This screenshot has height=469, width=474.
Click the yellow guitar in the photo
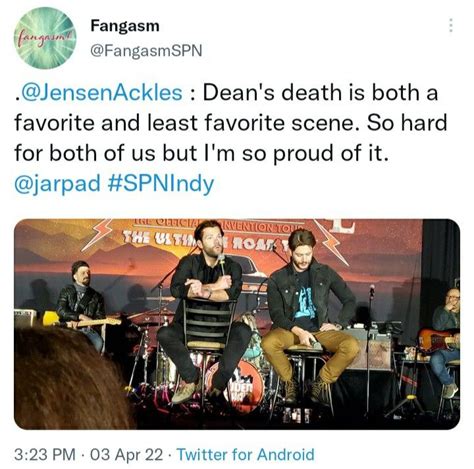(x=81, y=320)
